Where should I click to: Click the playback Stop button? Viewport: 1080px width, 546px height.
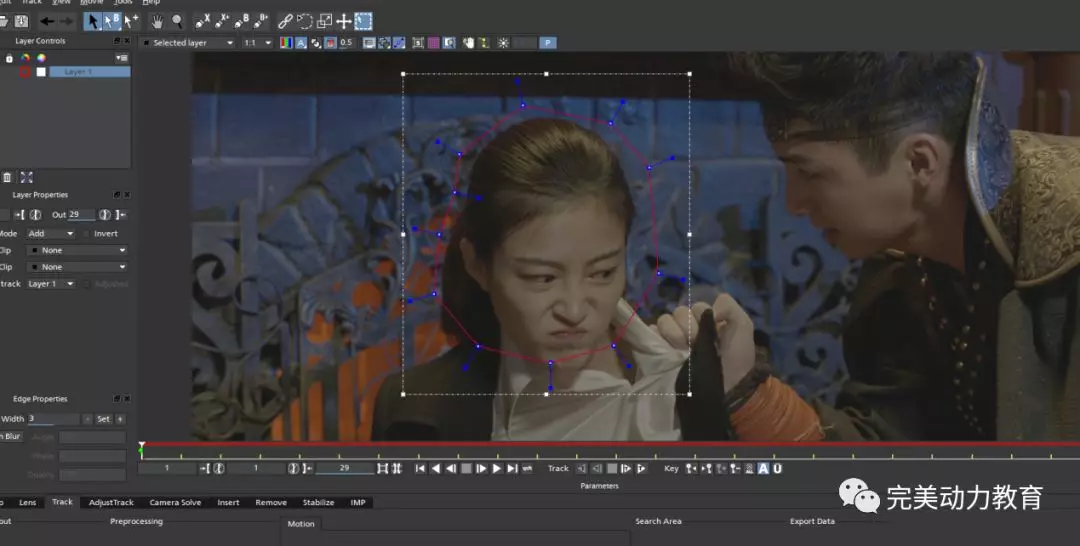click(x=466, y=469)
